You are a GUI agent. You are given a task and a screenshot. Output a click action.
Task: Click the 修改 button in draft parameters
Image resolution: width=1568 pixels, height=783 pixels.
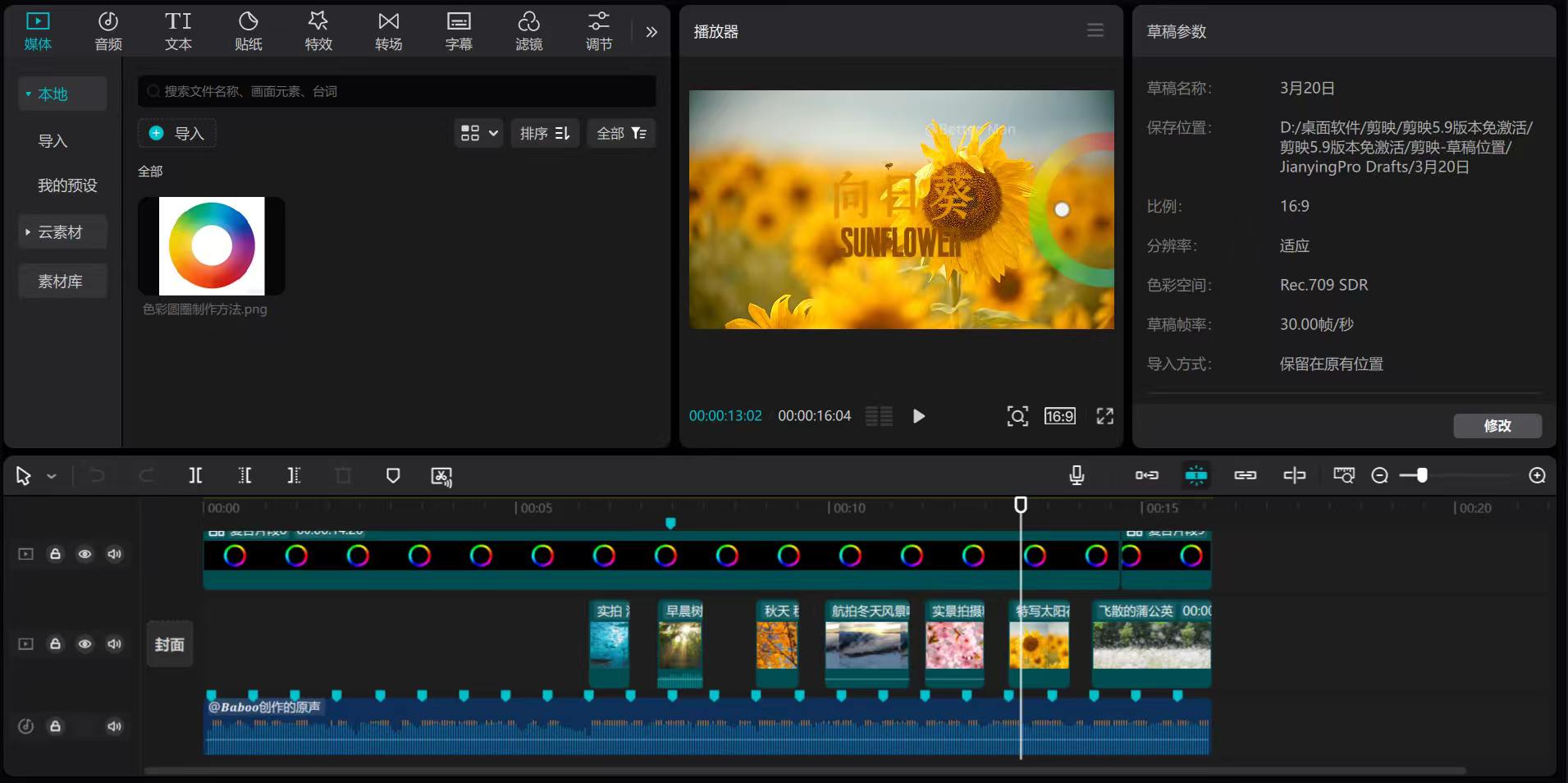(1497, 425)
